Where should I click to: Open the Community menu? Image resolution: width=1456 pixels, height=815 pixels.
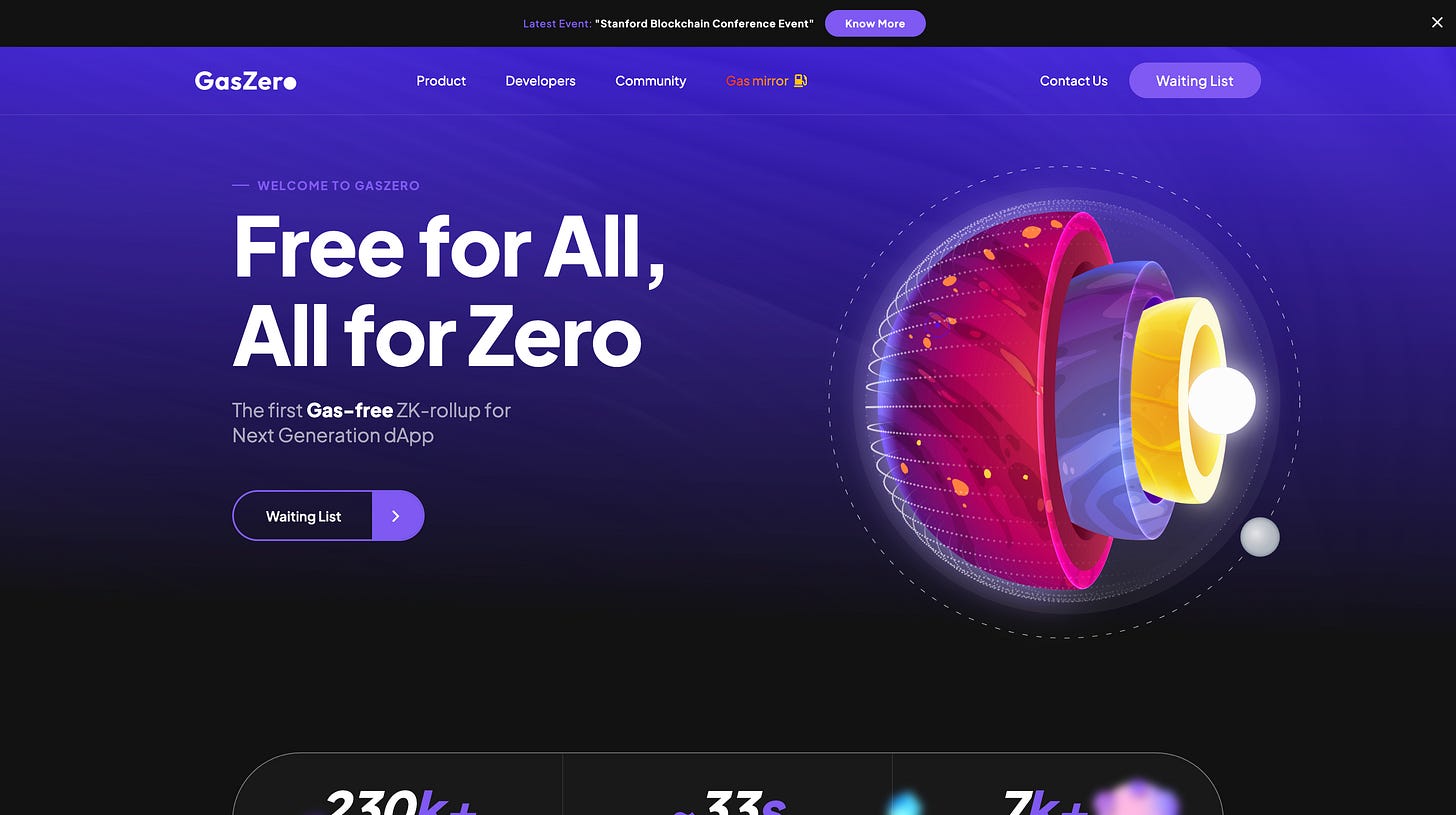650,81
